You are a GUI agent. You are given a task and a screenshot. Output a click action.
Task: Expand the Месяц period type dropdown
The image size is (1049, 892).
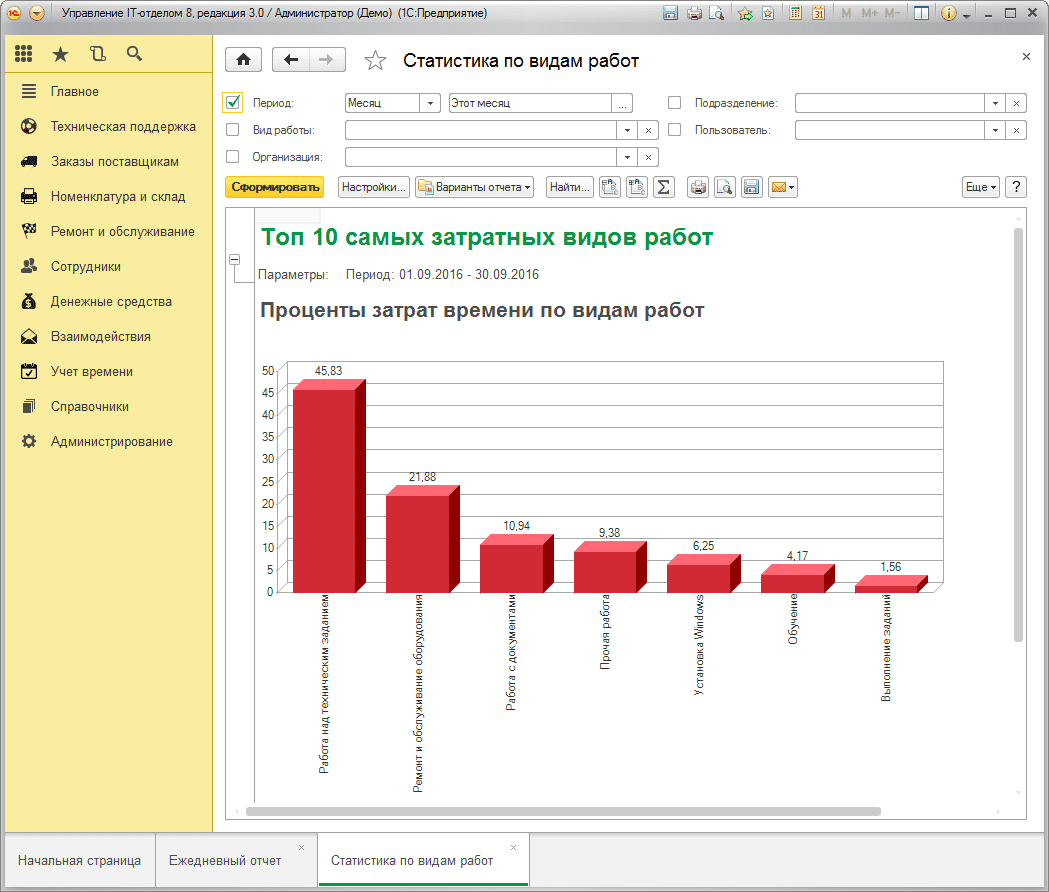pos(430,103)
